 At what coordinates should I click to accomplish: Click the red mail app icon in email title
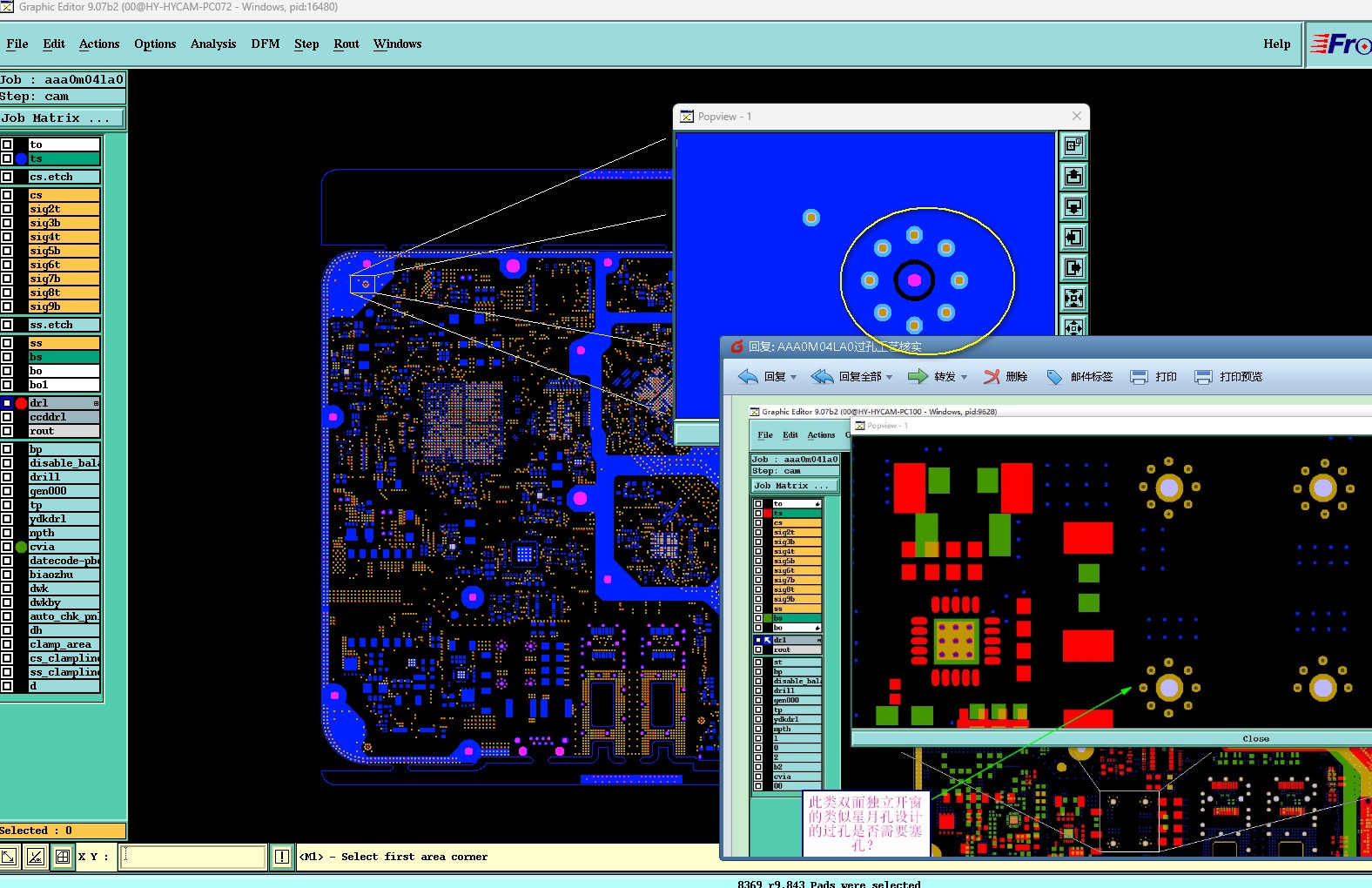736,346
